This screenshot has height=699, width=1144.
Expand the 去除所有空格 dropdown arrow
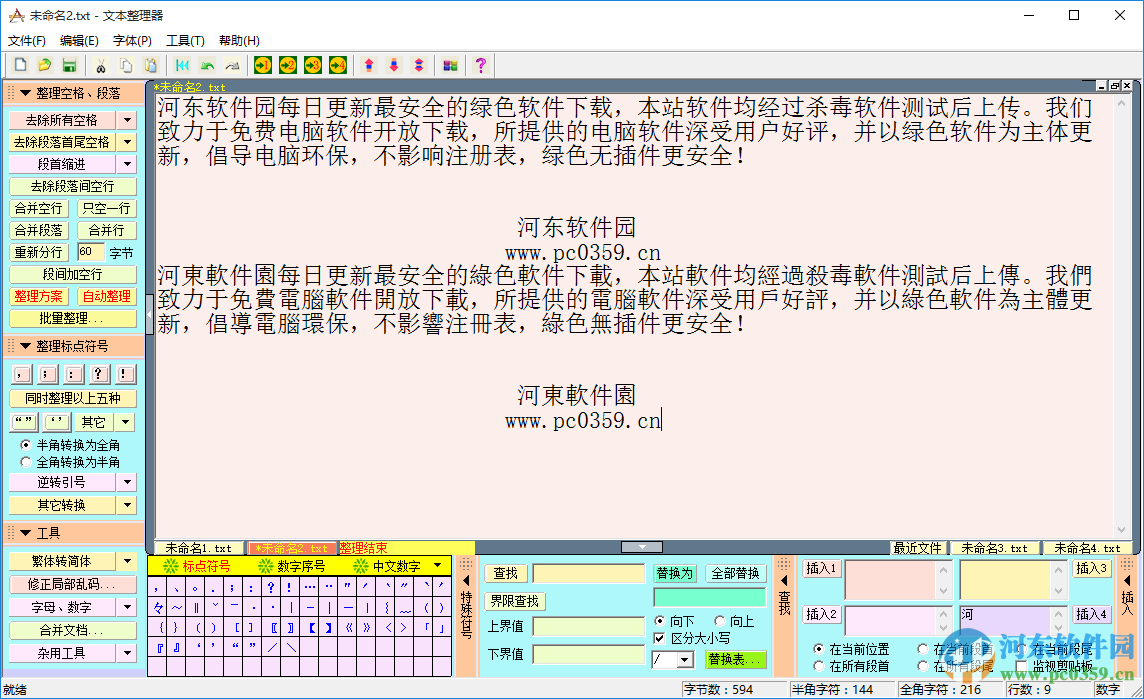tap(129, 119)
